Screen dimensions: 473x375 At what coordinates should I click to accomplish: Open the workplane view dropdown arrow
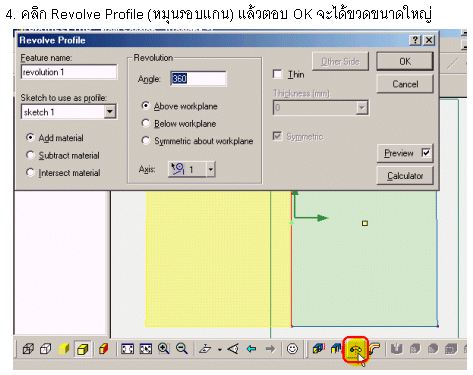tap(220, 350)
